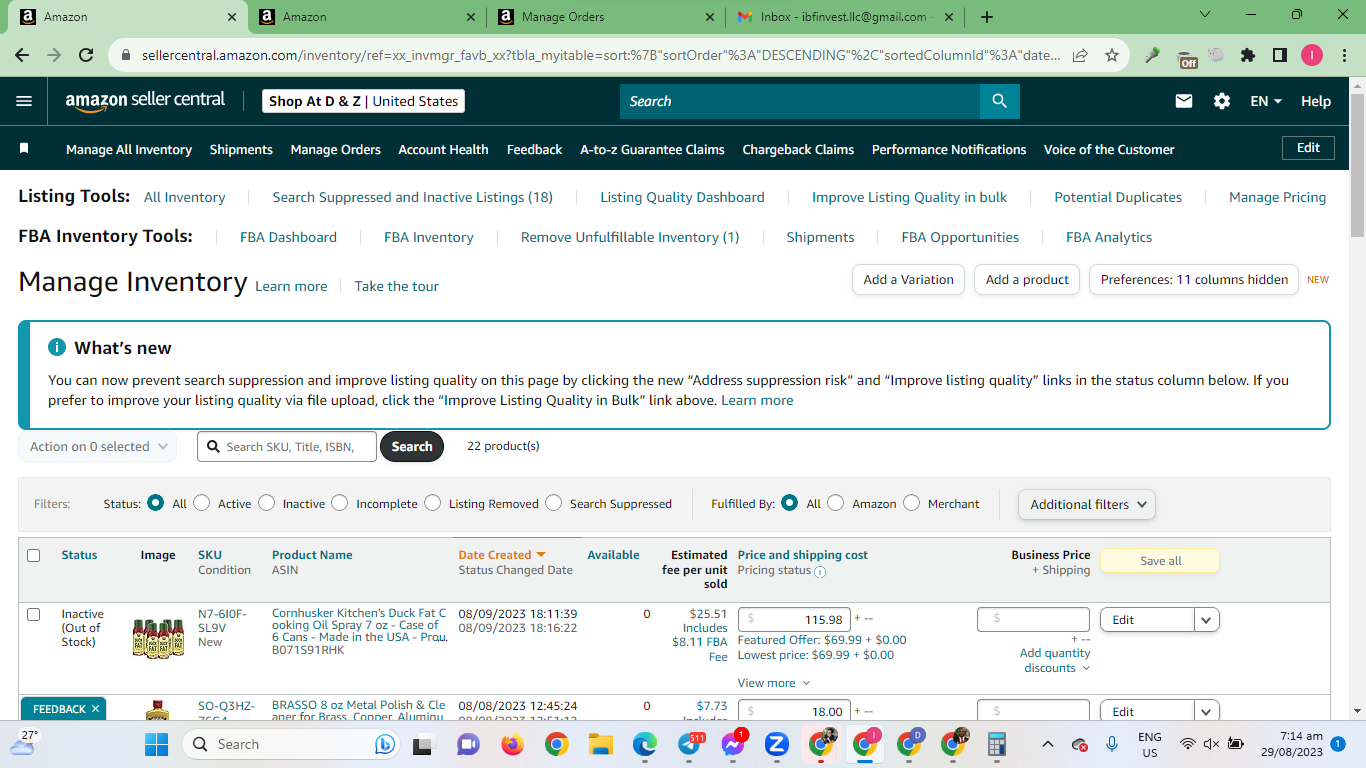
Task: Click the Add a Variation button
Action: point(908,280)
